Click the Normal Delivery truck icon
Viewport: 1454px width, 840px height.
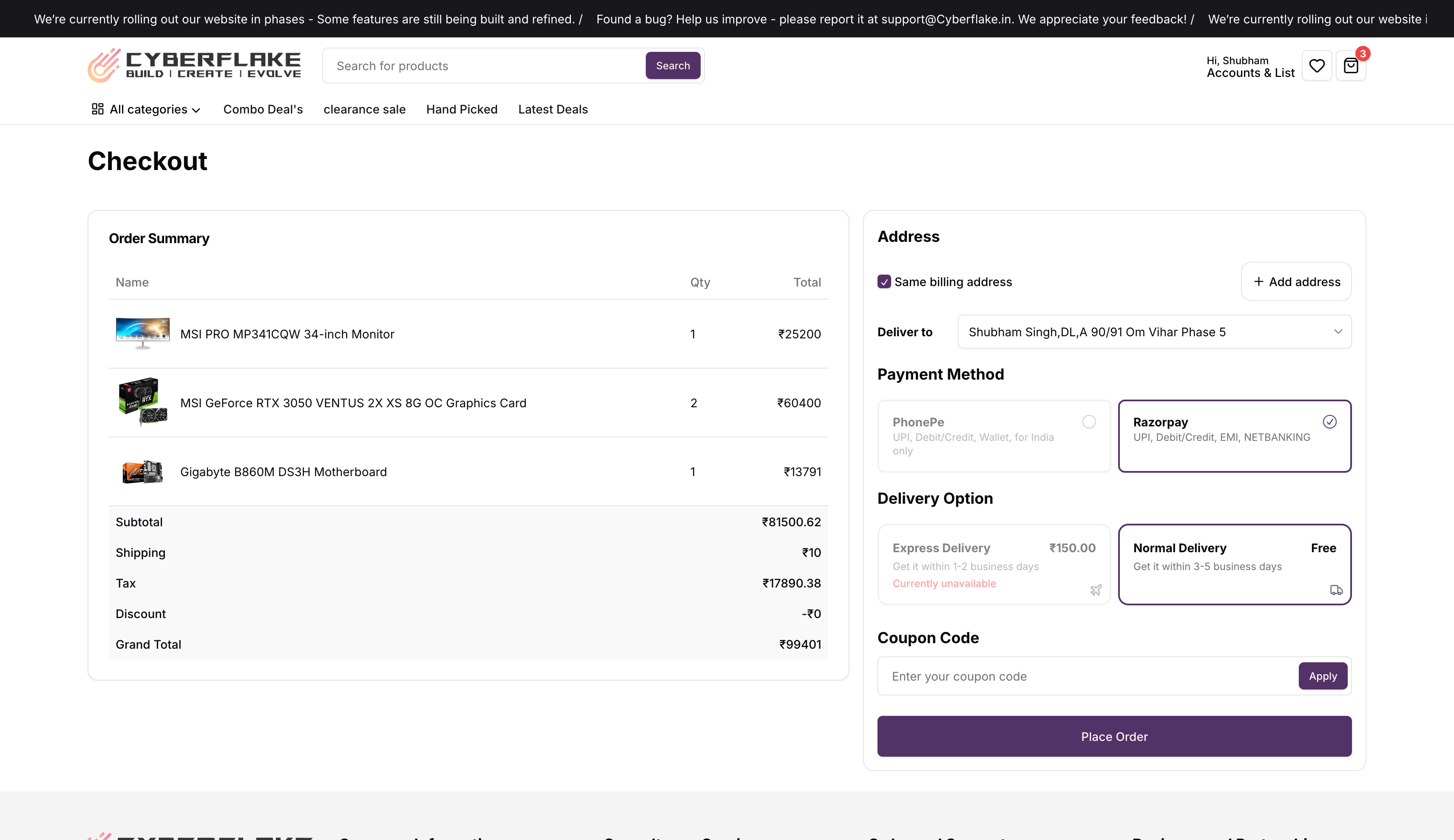(x=1336, y=590)
